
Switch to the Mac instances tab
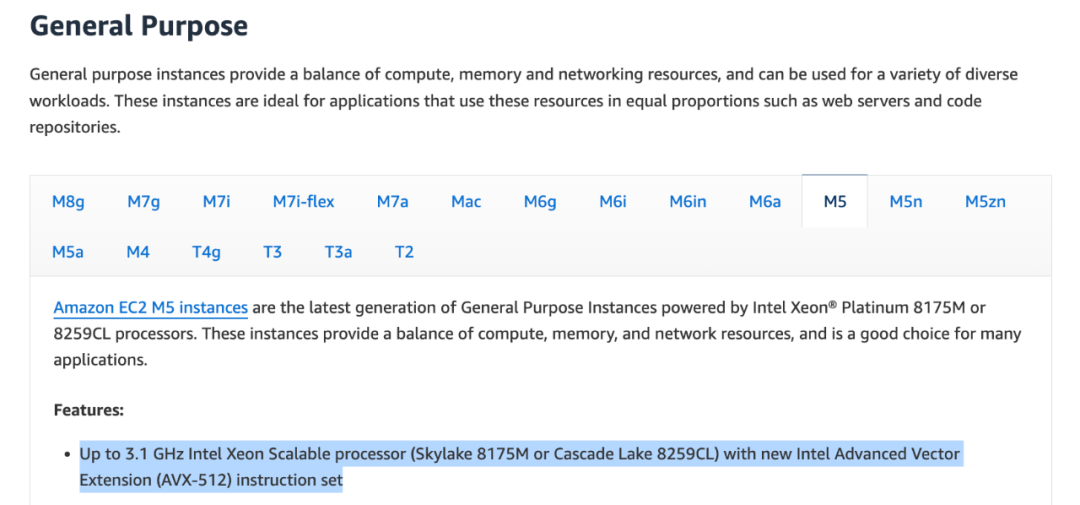point(466,202)
